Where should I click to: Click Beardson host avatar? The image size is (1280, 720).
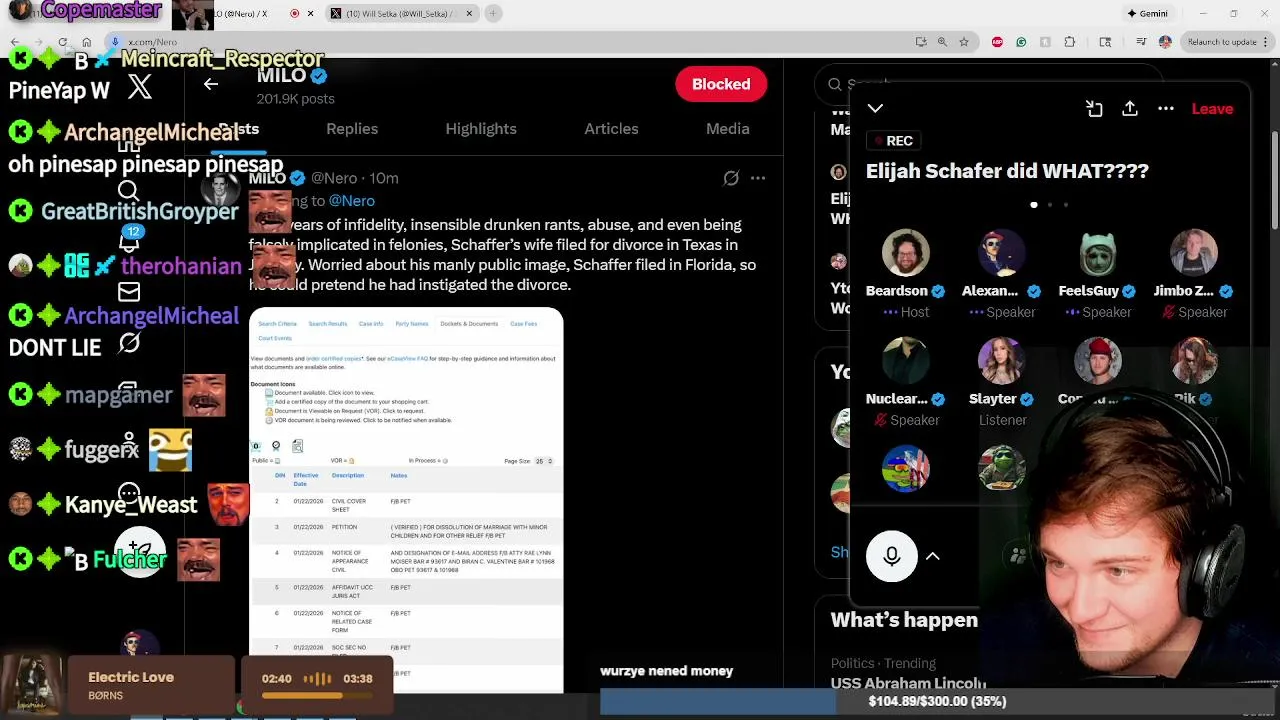906,251
